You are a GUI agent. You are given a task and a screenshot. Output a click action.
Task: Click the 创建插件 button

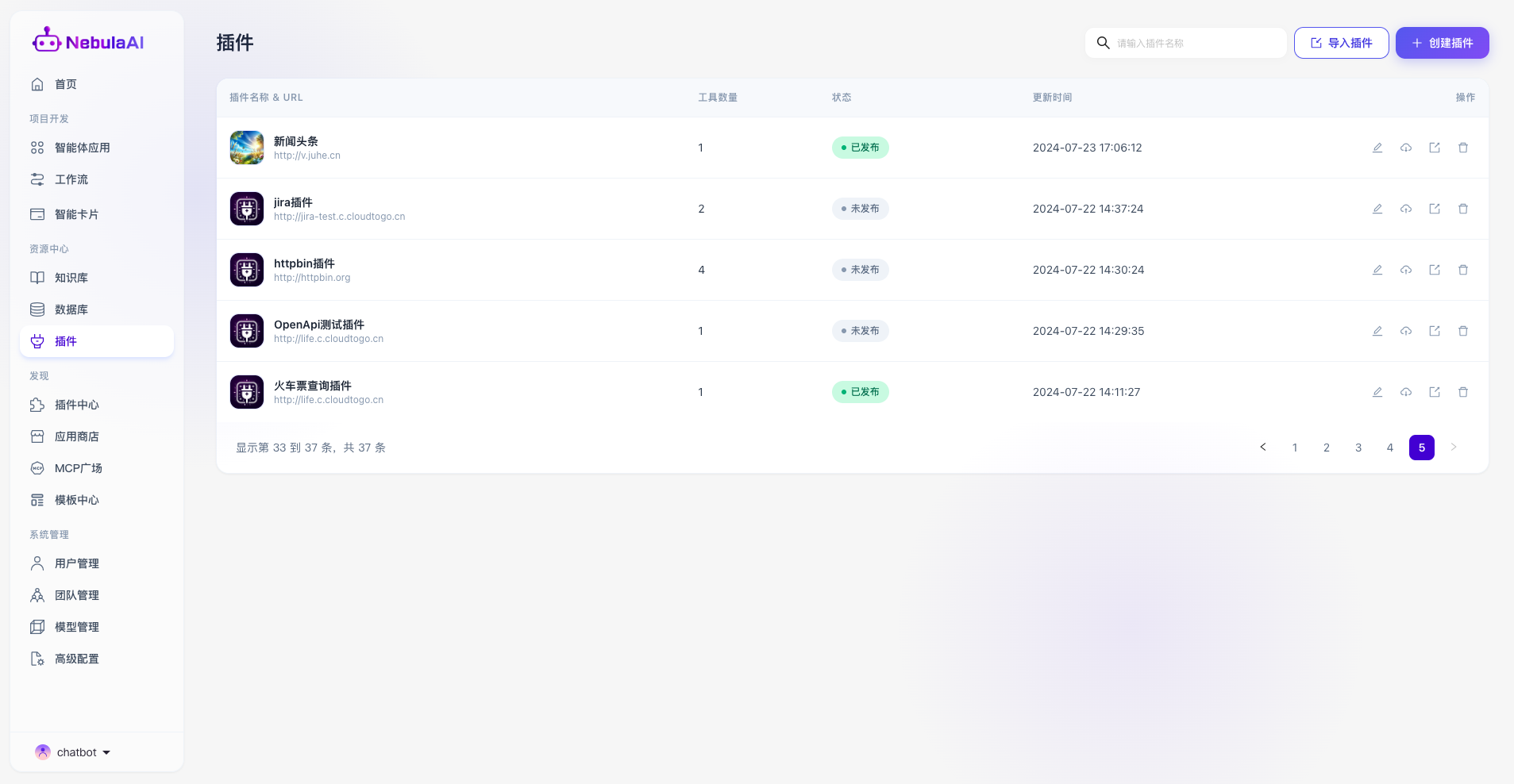pyautogui.click(x=1442, y=43)
